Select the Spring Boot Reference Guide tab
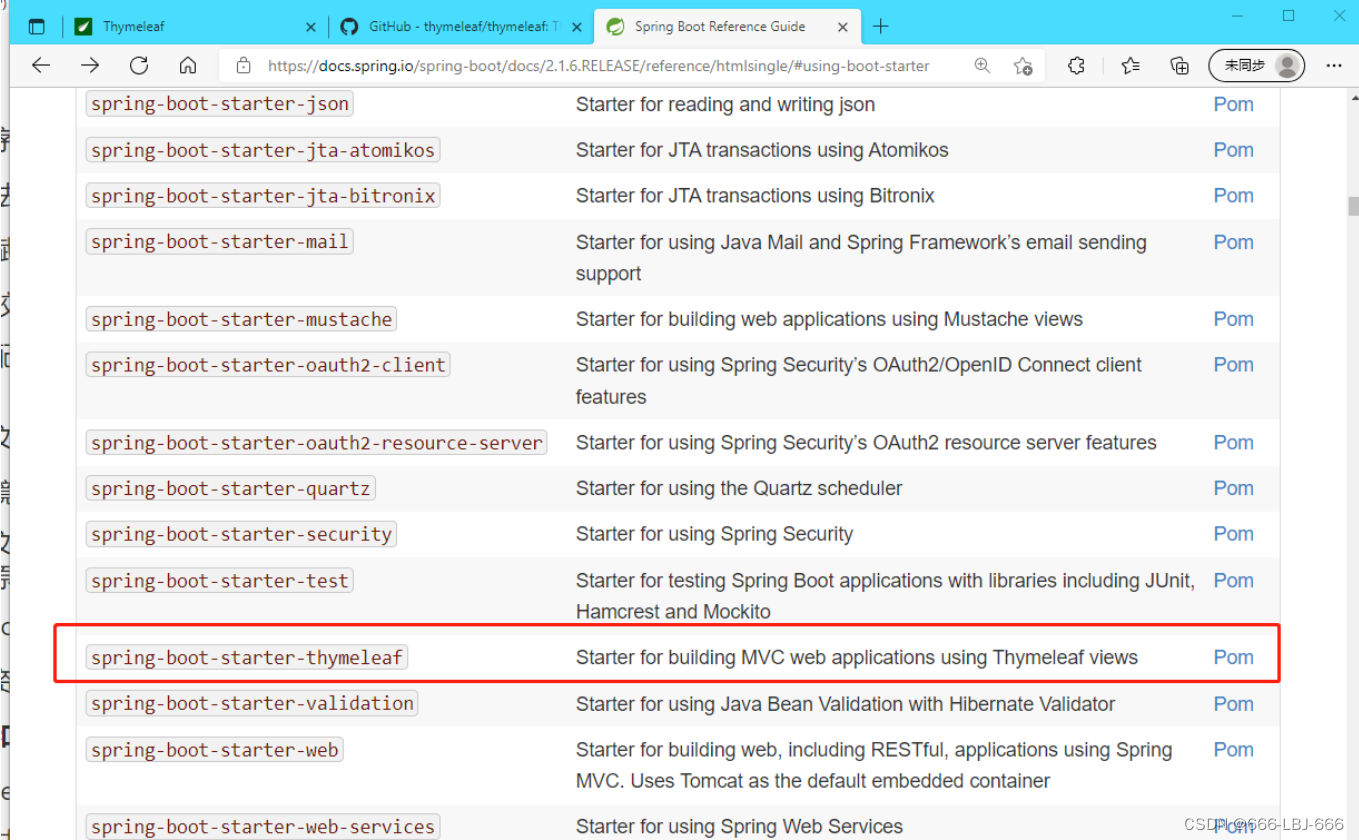 point(728,27)
